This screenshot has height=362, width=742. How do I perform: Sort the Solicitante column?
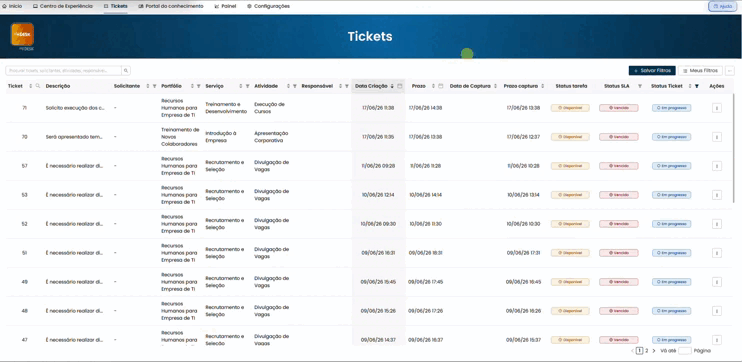(x=148, y=86)
